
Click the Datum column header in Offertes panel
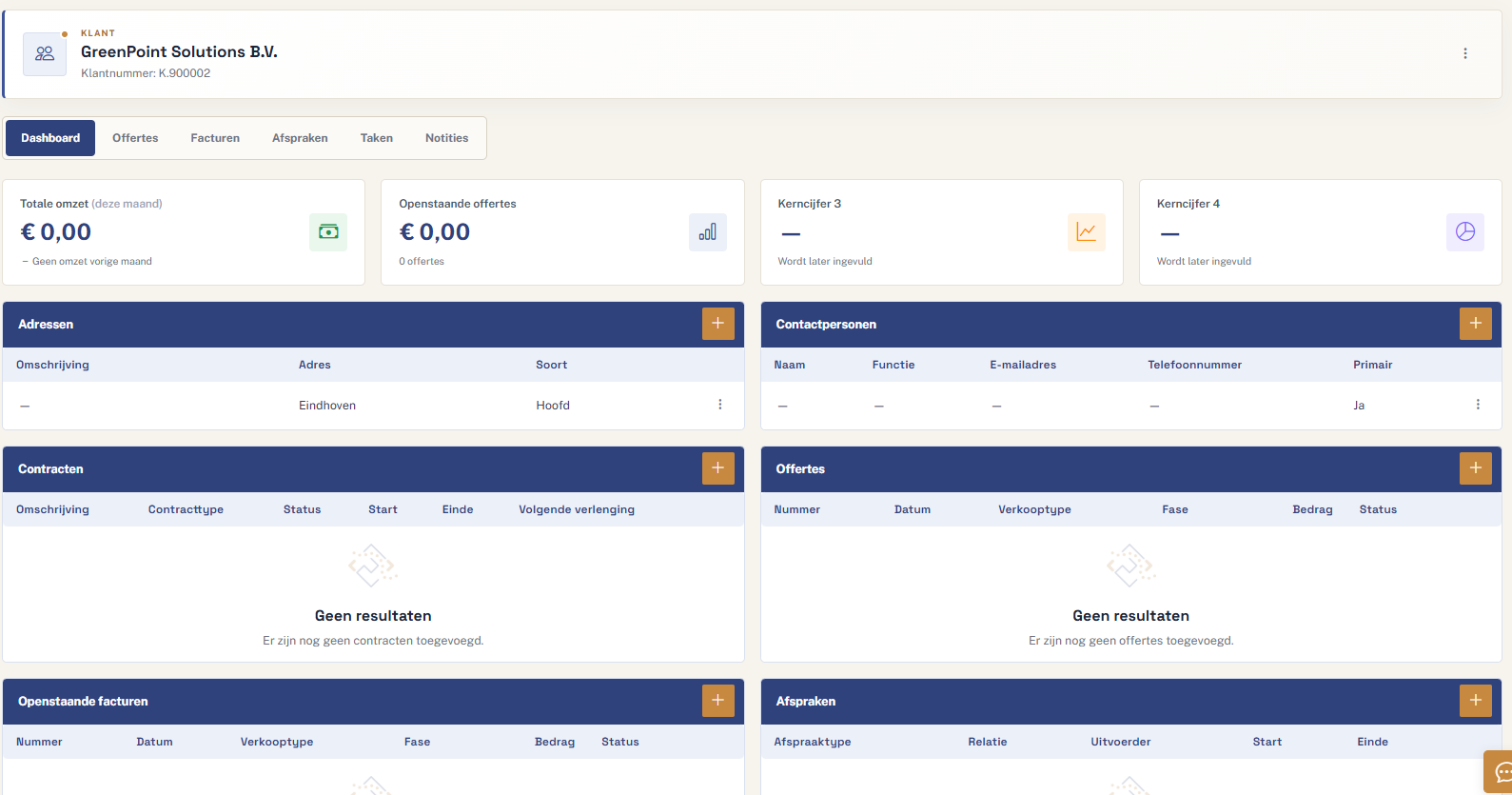pos(913,509)
